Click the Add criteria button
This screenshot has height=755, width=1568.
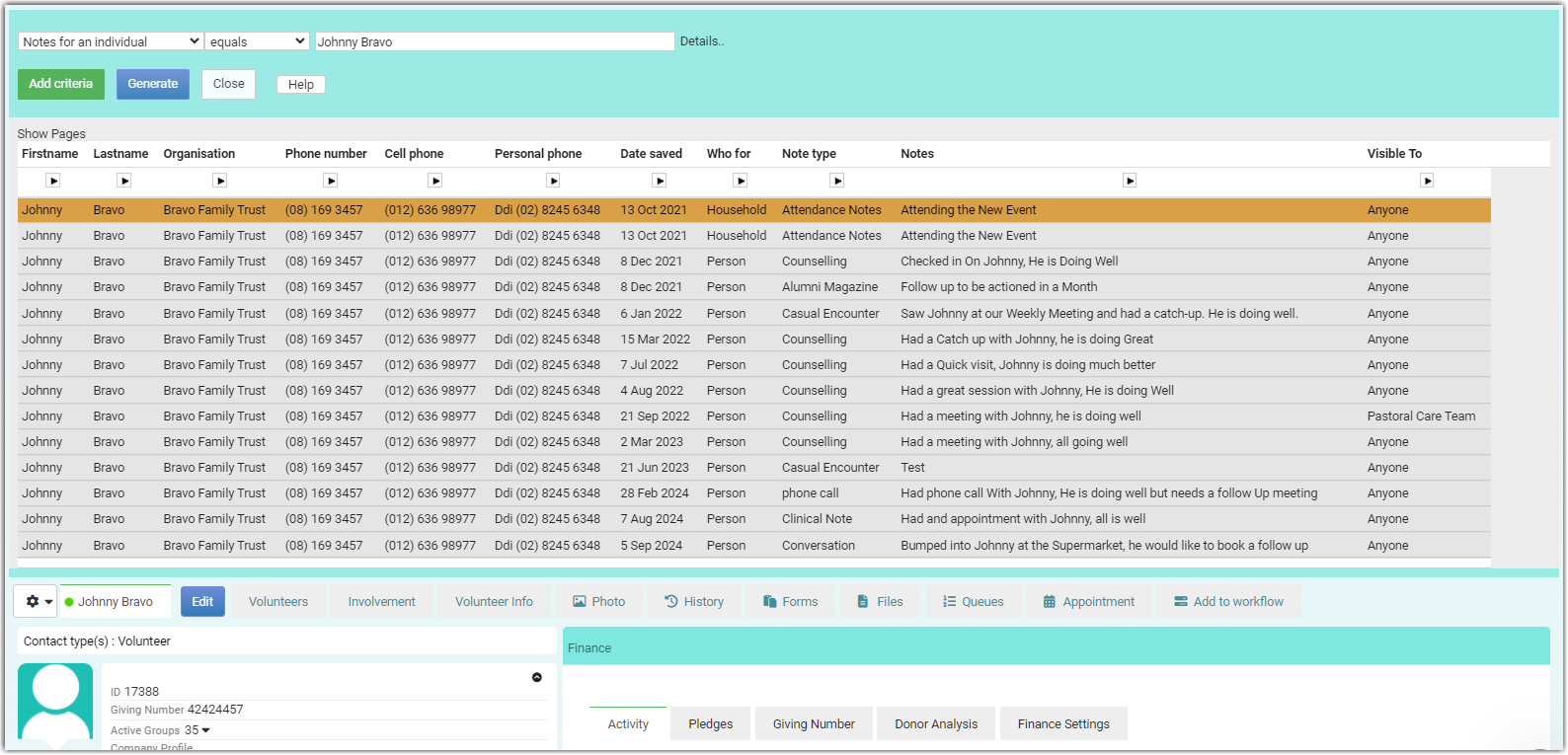pyautogui.click(x=61, y=84)
